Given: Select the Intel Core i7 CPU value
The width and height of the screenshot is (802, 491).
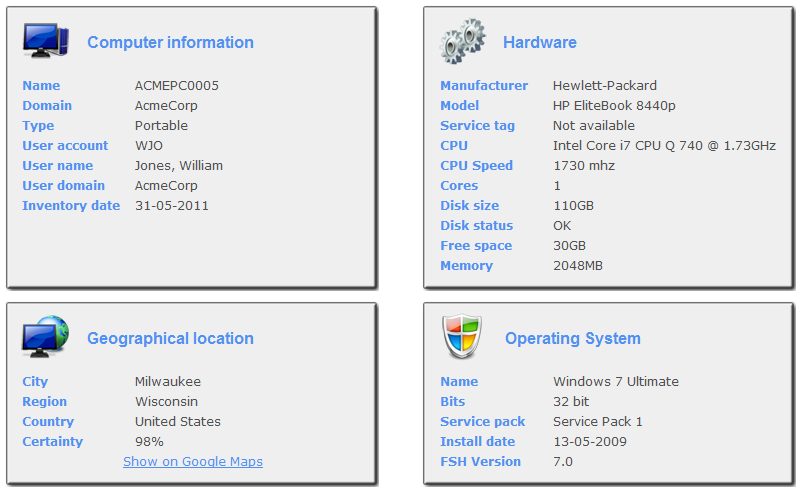Looking at the screenshot, I should [664, 145].
